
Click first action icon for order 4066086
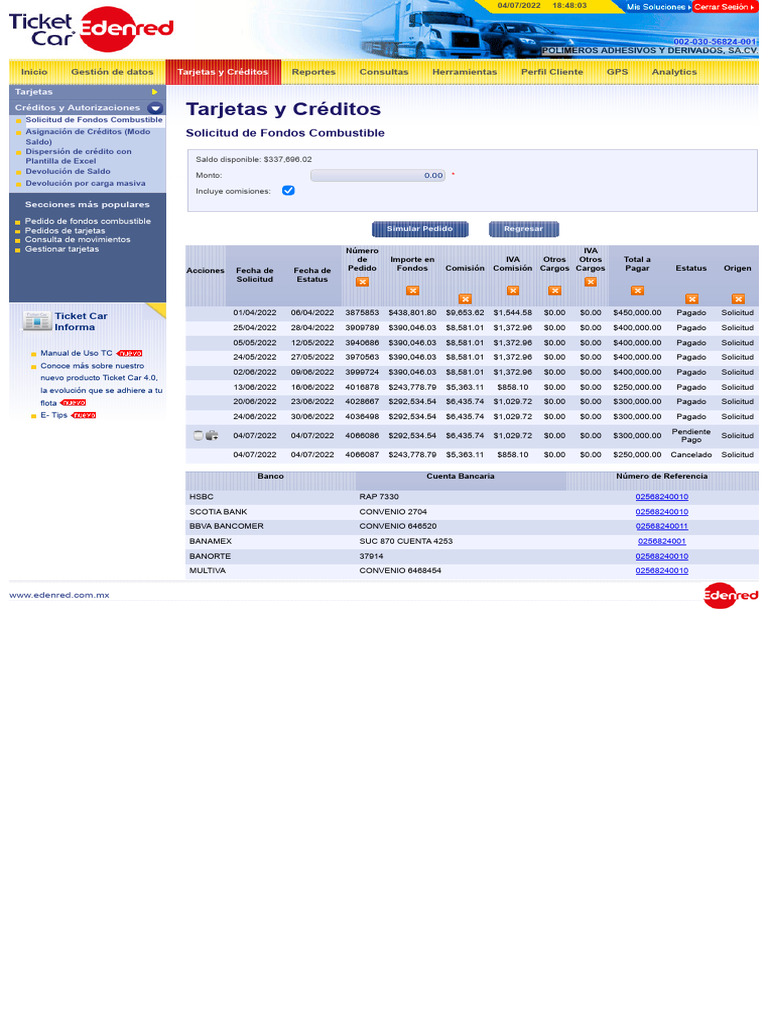click(199, 436)
